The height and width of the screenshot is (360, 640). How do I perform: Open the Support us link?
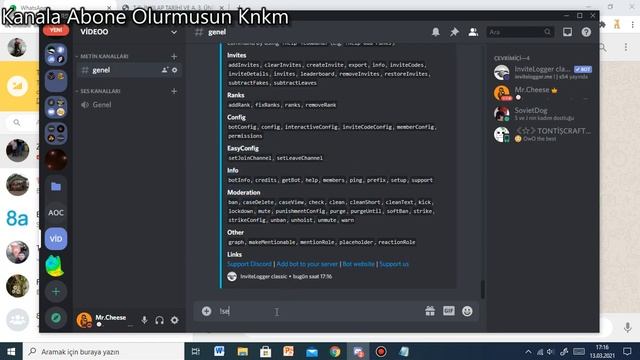(x=394, y=264)
